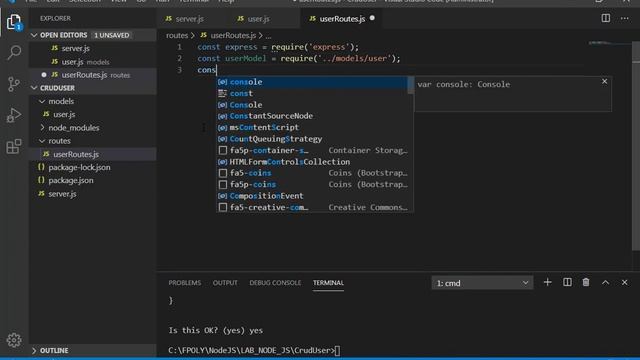
Task: Kill terminal with trash icon
Action: (586, 282)
